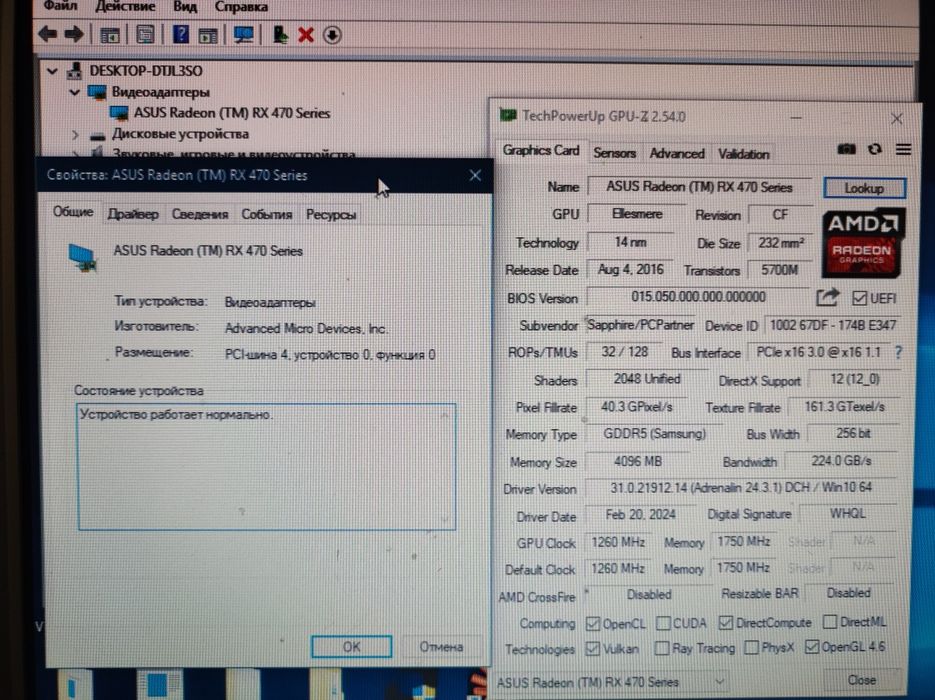
Task: Toggle the OpenGL 4.6 checkbox
Action: pyautogui.click(x=812, y=647)
